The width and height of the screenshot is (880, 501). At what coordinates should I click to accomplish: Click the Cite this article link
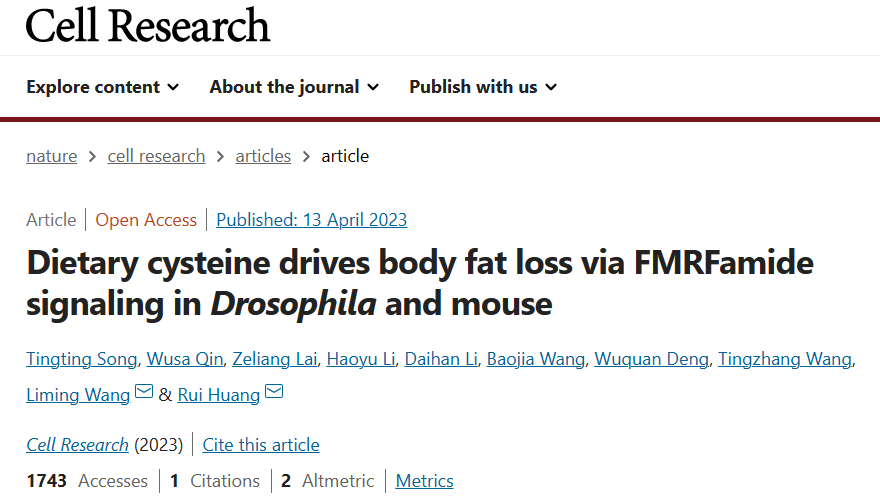coord(261,445)
